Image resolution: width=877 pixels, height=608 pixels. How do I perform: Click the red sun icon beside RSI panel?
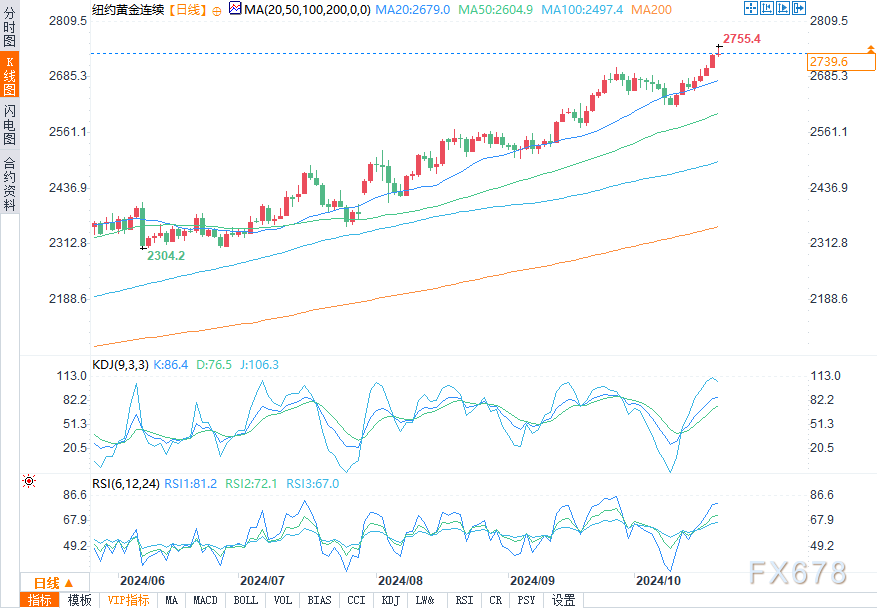[29, 482]
